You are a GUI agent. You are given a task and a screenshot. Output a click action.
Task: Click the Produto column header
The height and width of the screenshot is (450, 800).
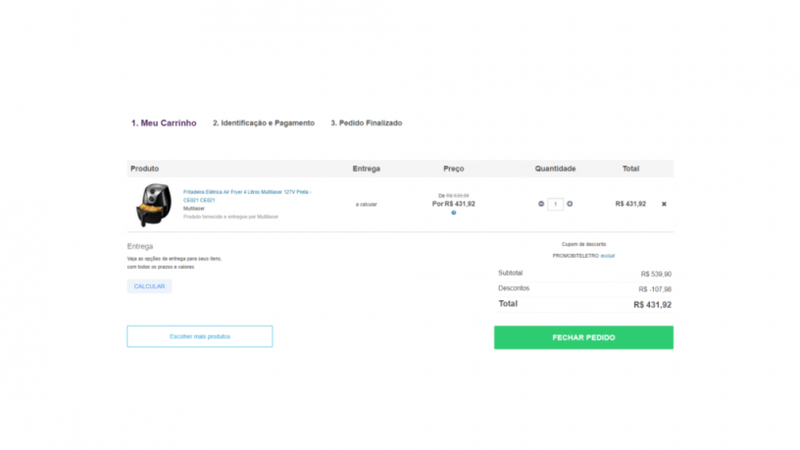144,168
